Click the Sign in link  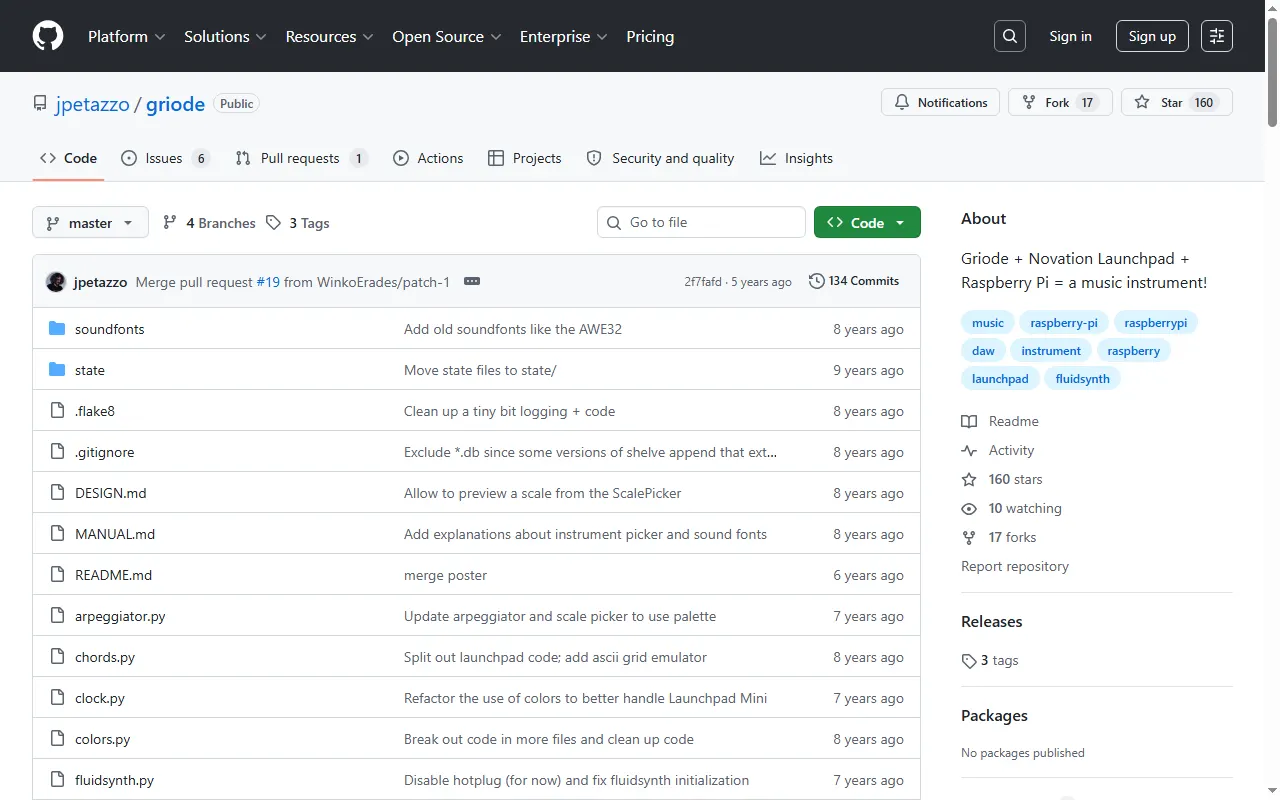[1070, 36]
